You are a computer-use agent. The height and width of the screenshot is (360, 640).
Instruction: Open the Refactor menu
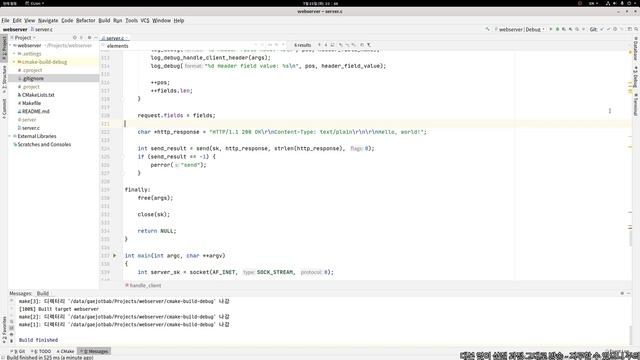86,20
